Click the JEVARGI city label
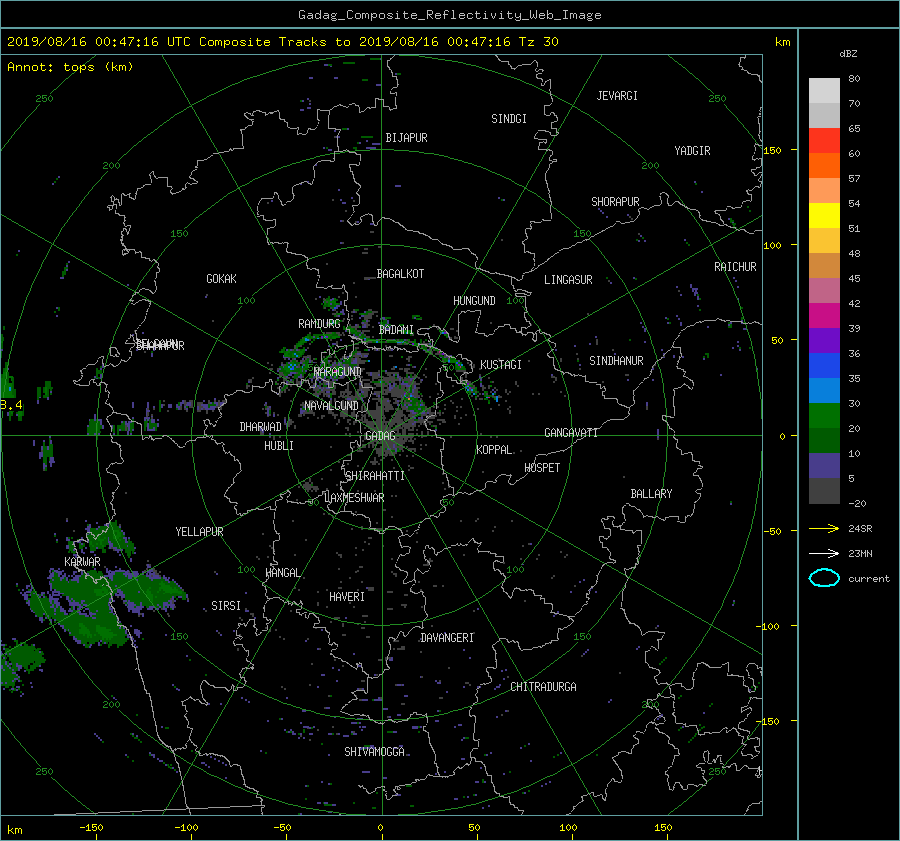This screenshot has width=900, height=841. point(617,96)
